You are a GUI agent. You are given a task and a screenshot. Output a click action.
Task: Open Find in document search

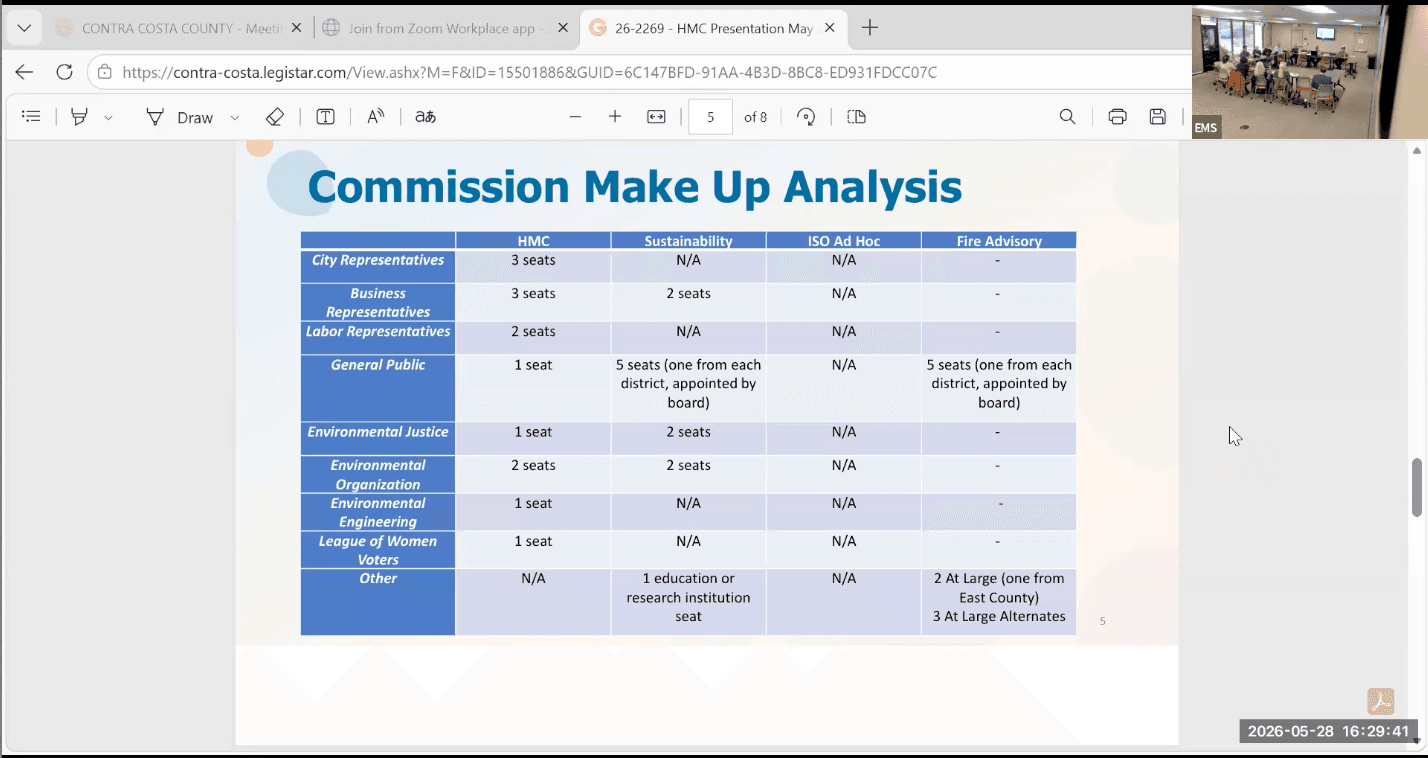click(x=1068, y=117)
